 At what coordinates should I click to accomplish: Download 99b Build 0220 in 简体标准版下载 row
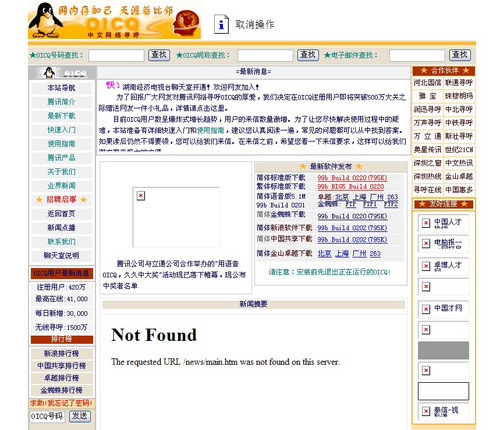click(x=352, y=178)
